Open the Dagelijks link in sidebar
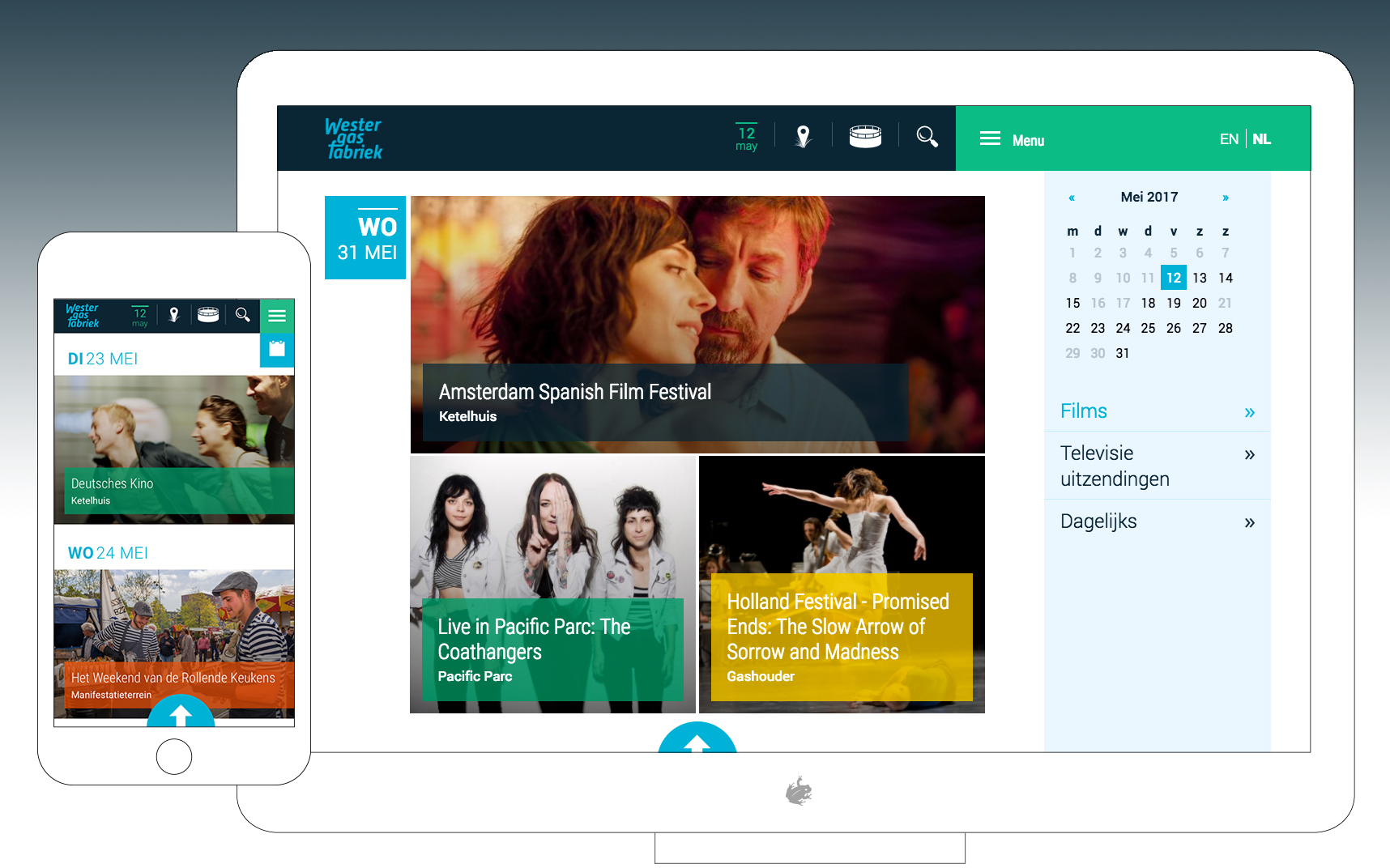This screenshot has height=868, width=1390. click(x=1098, y=521)
